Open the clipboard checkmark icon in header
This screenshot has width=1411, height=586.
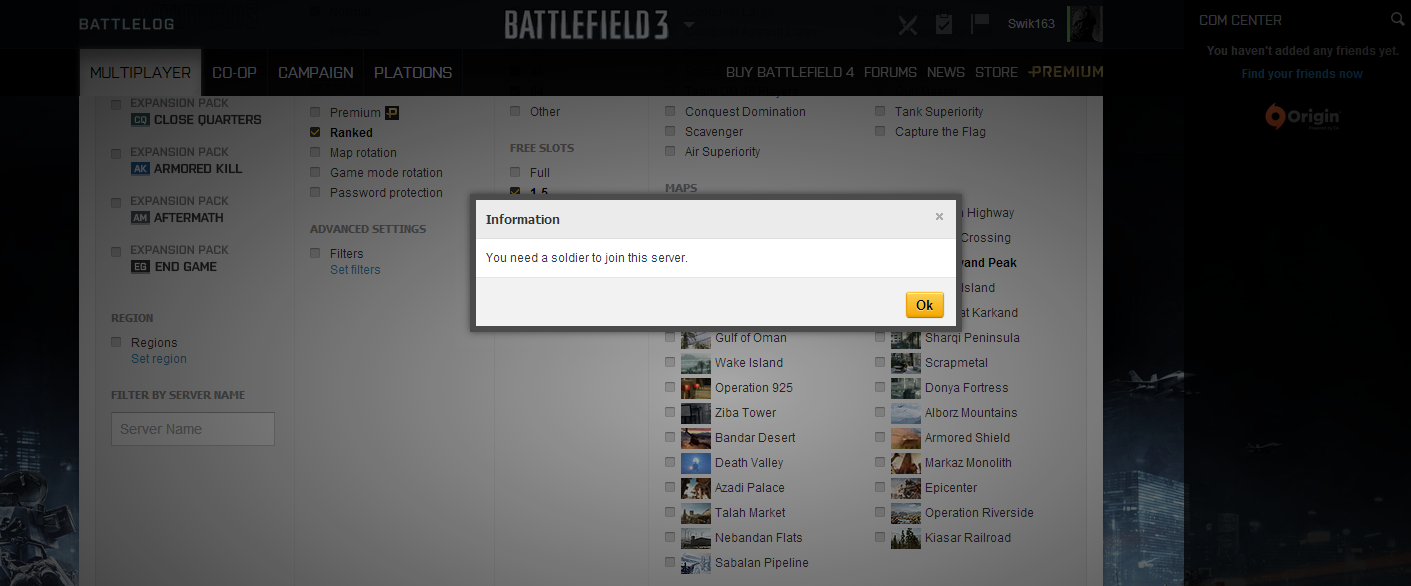944,24
